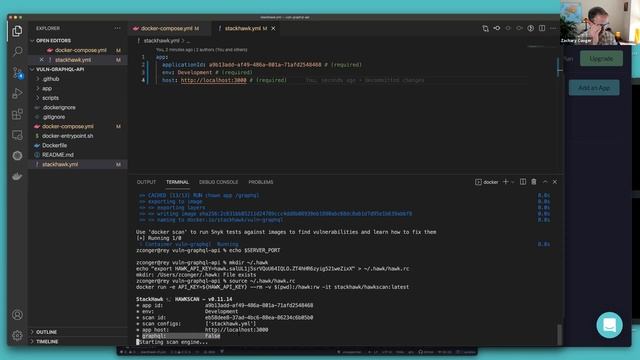
Task: Click the applicationId line in editor
Action: (261, 65)
